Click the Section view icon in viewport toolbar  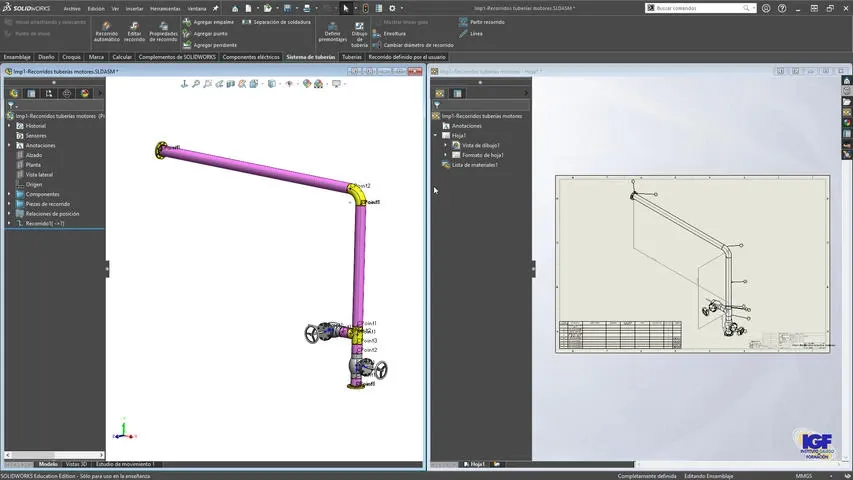(231, 84)
